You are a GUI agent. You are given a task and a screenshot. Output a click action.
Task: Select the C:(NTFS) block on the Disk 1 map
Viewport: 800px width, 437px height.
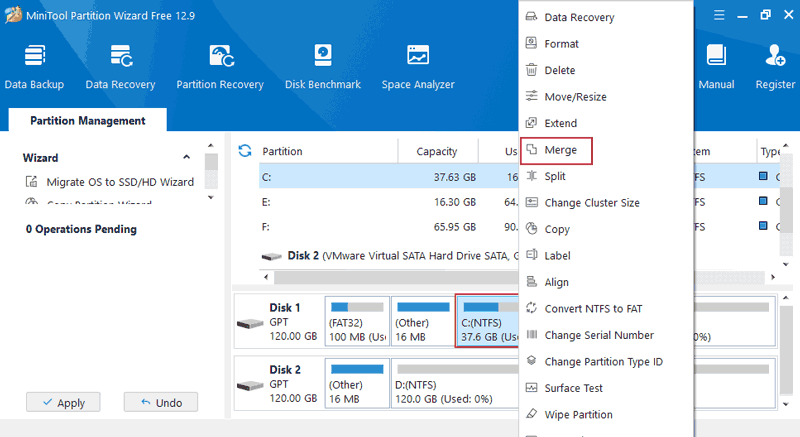(486, 323)
